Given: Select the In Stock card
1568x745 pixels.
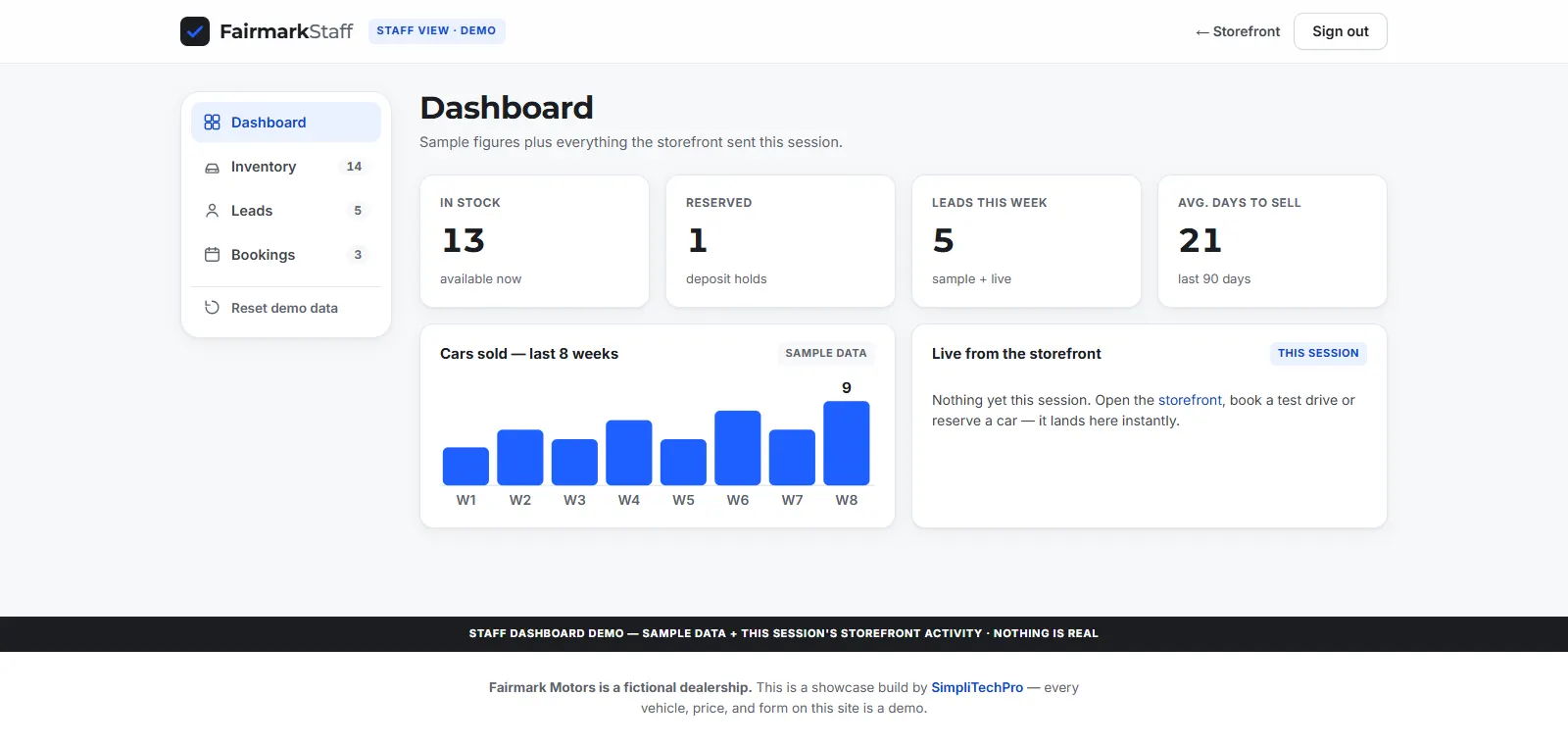Looking at the screenshot, I should 535,241.
